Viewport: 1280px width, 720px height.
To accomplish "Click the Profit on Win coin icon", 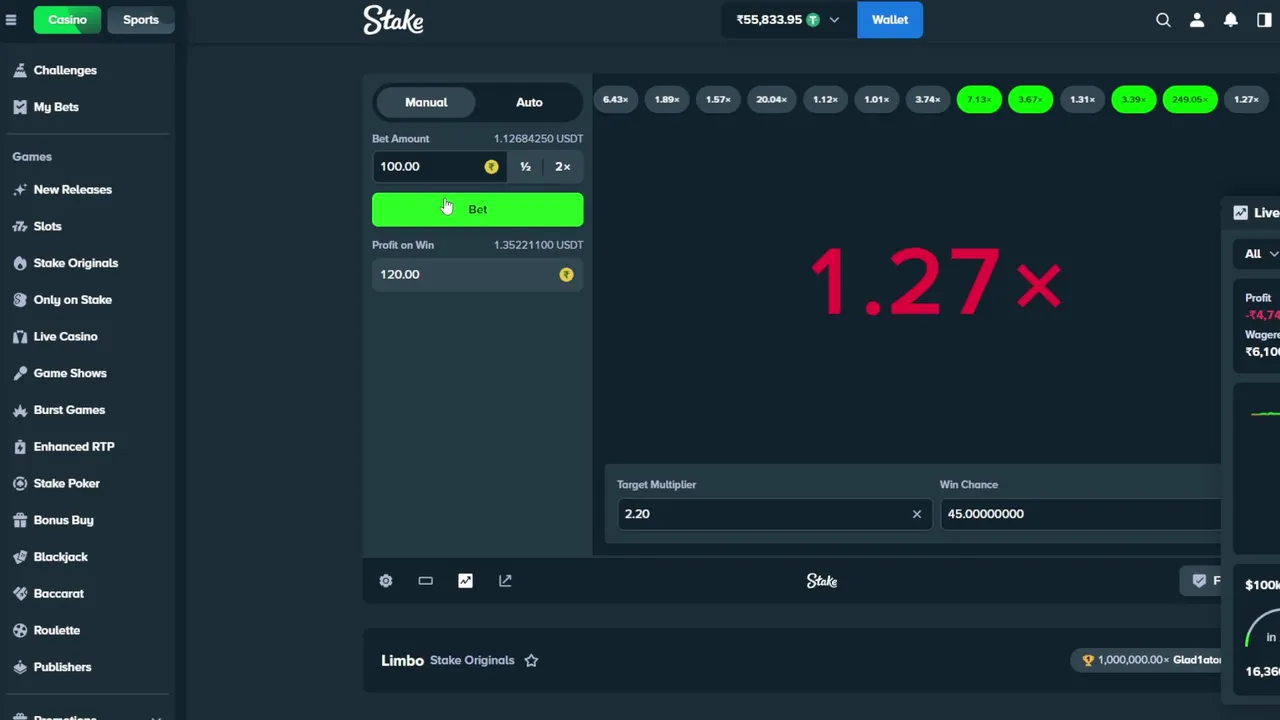I will (x=566, y=275).
